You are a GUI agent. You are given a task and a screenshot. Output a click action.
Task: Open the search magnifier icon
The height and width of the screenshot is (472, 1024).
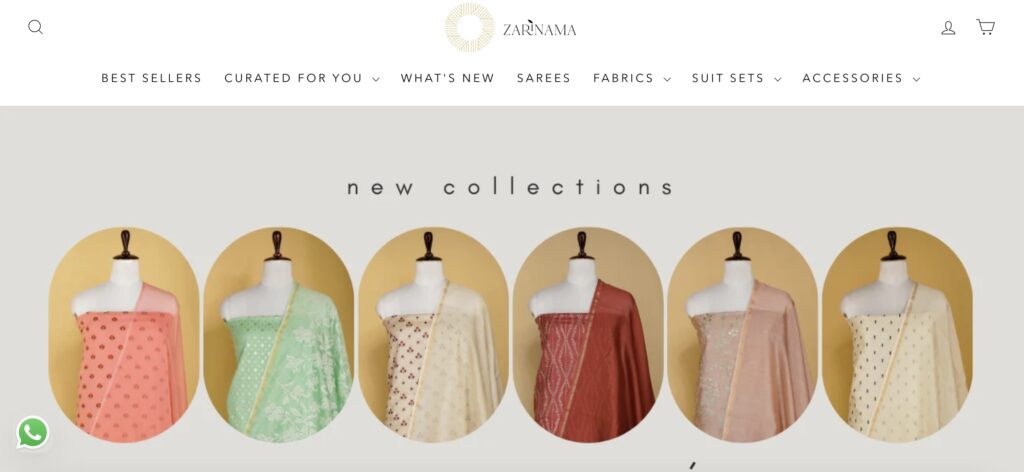(x=35, y=27)
